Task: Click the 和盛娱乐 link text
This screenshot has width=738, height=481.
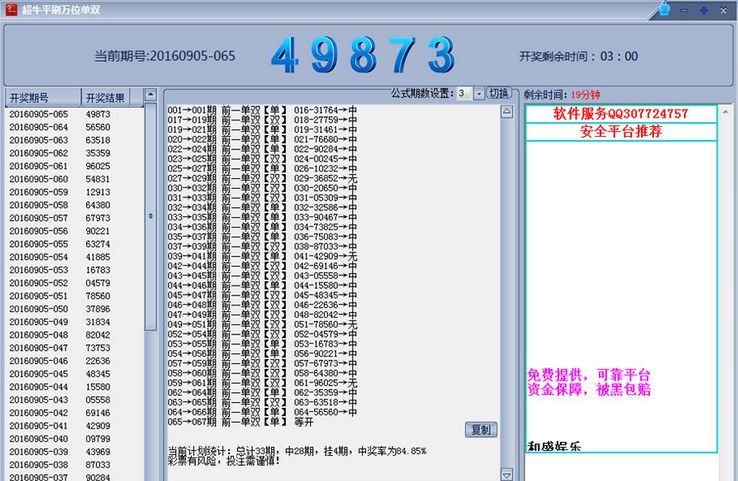Action: click(554, 446)
